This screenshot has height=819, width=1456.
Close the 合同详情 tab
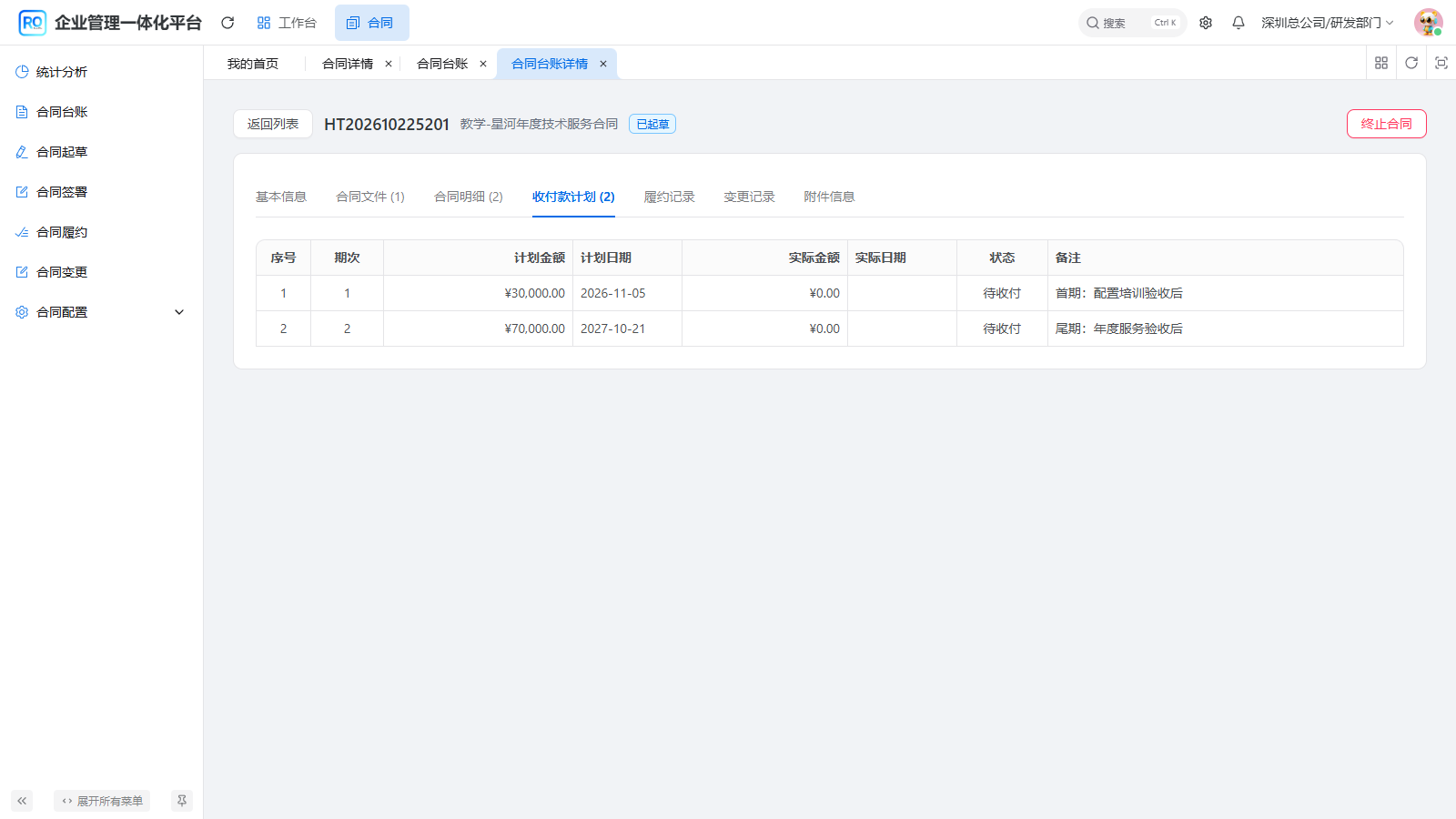click(x=389, y=64)
